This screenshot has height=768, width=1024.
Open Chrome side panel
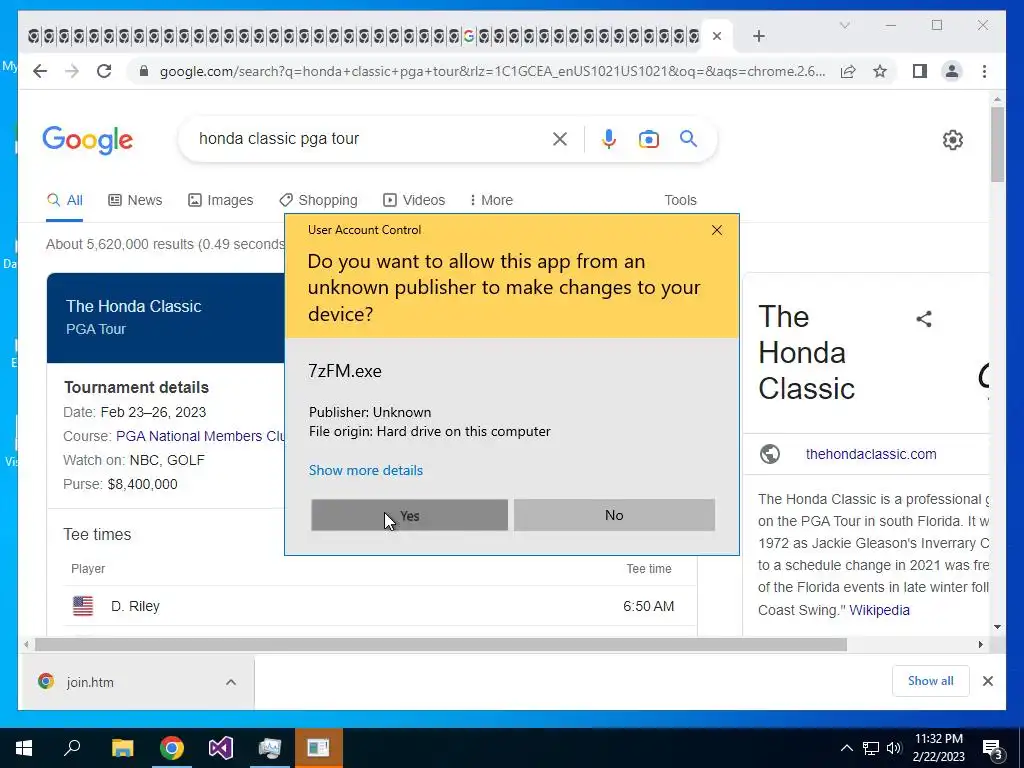click(920, 71)
